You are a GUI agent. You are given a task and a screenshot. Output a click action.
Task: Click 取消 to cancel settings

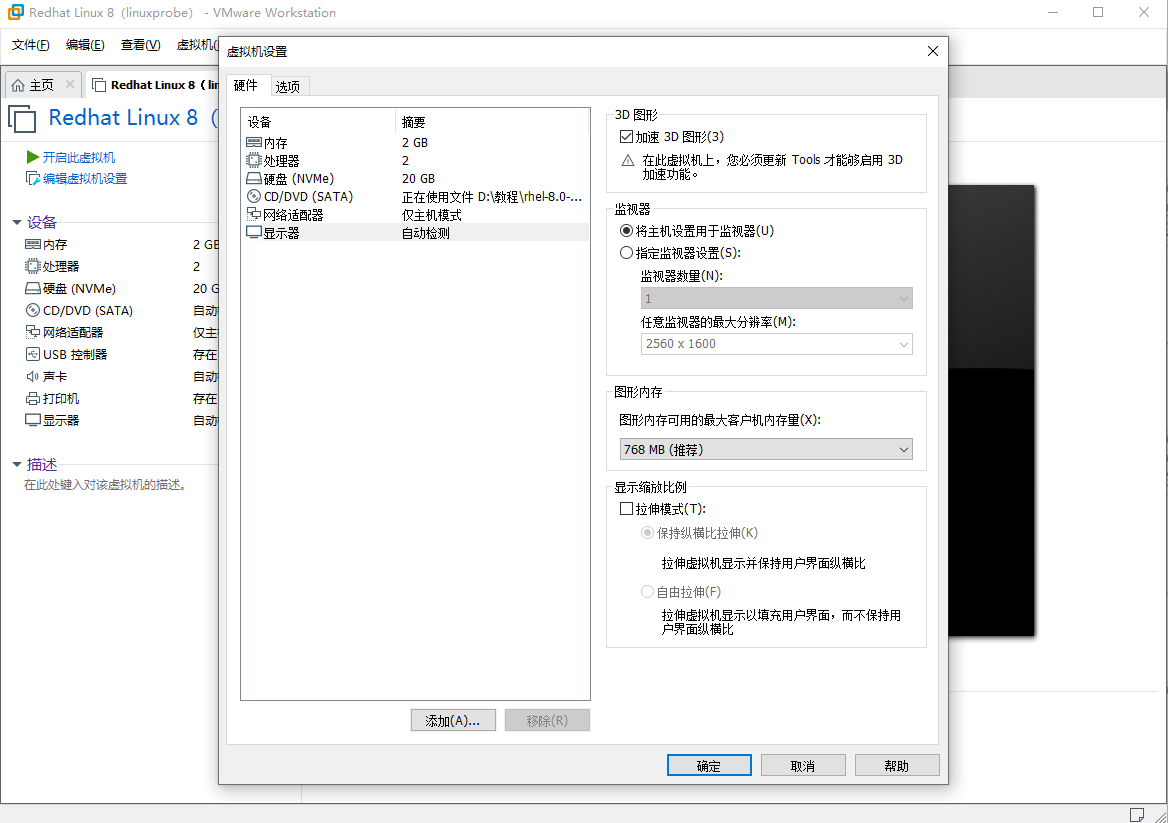click(802, 765)
